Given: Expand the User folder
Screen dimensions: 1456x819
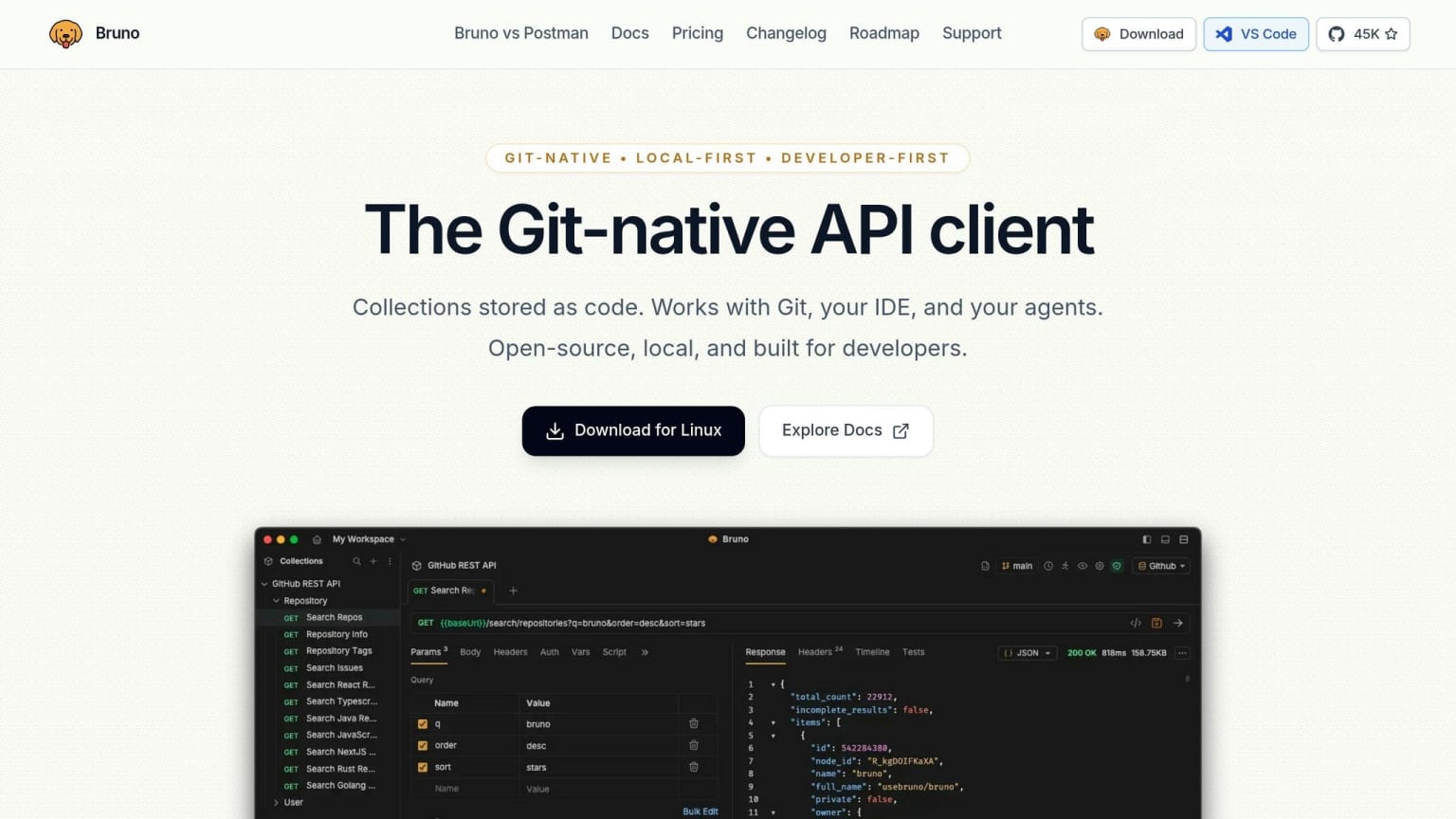Looking at the screenshot, I should (x=276, y=803).
